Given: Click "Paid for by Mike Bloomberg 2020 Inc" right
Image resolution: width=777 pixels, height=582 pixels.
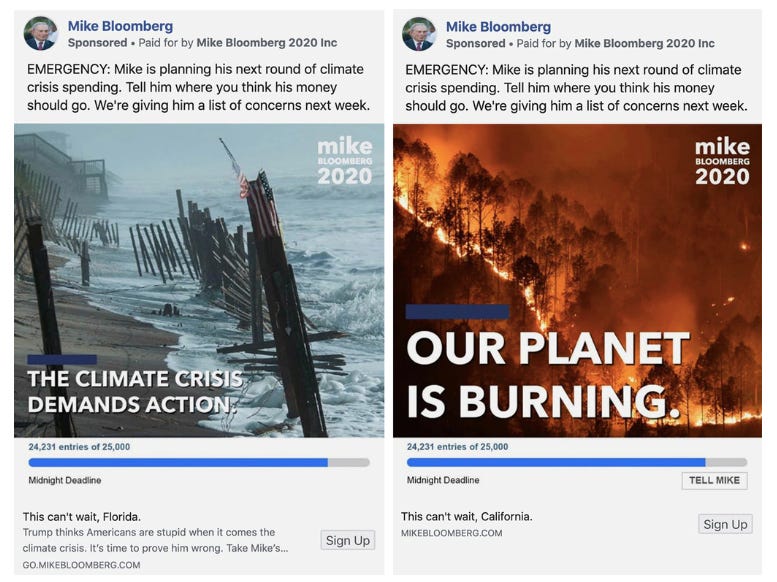Looking at the screenshot, I should [x=613, y=43].
